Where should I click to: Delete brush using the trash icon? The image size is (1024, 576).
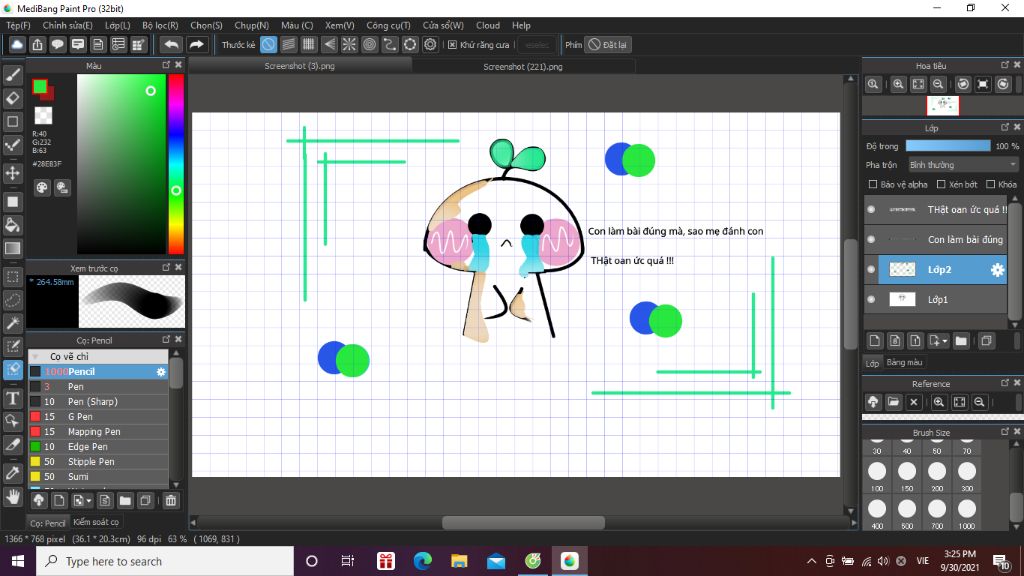(x=170, y=501)
